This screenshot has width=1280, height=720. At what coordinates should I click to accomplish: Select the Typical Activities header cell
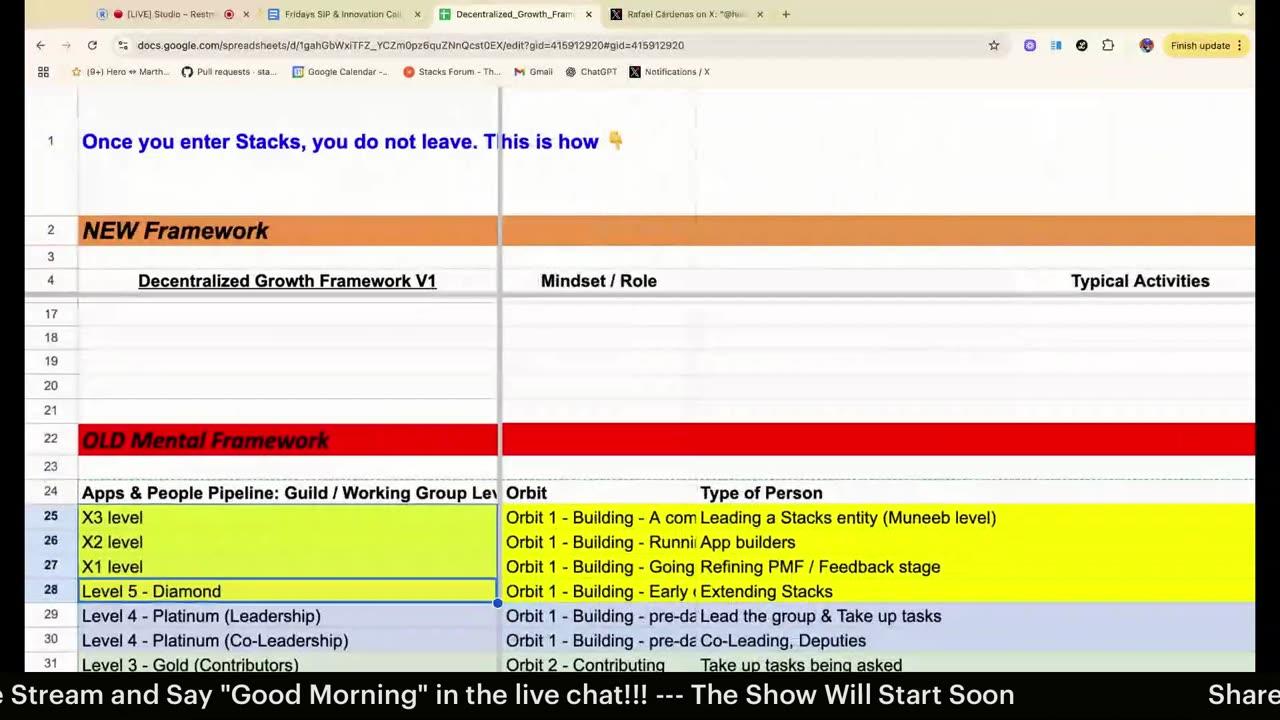coord(1140,281)
